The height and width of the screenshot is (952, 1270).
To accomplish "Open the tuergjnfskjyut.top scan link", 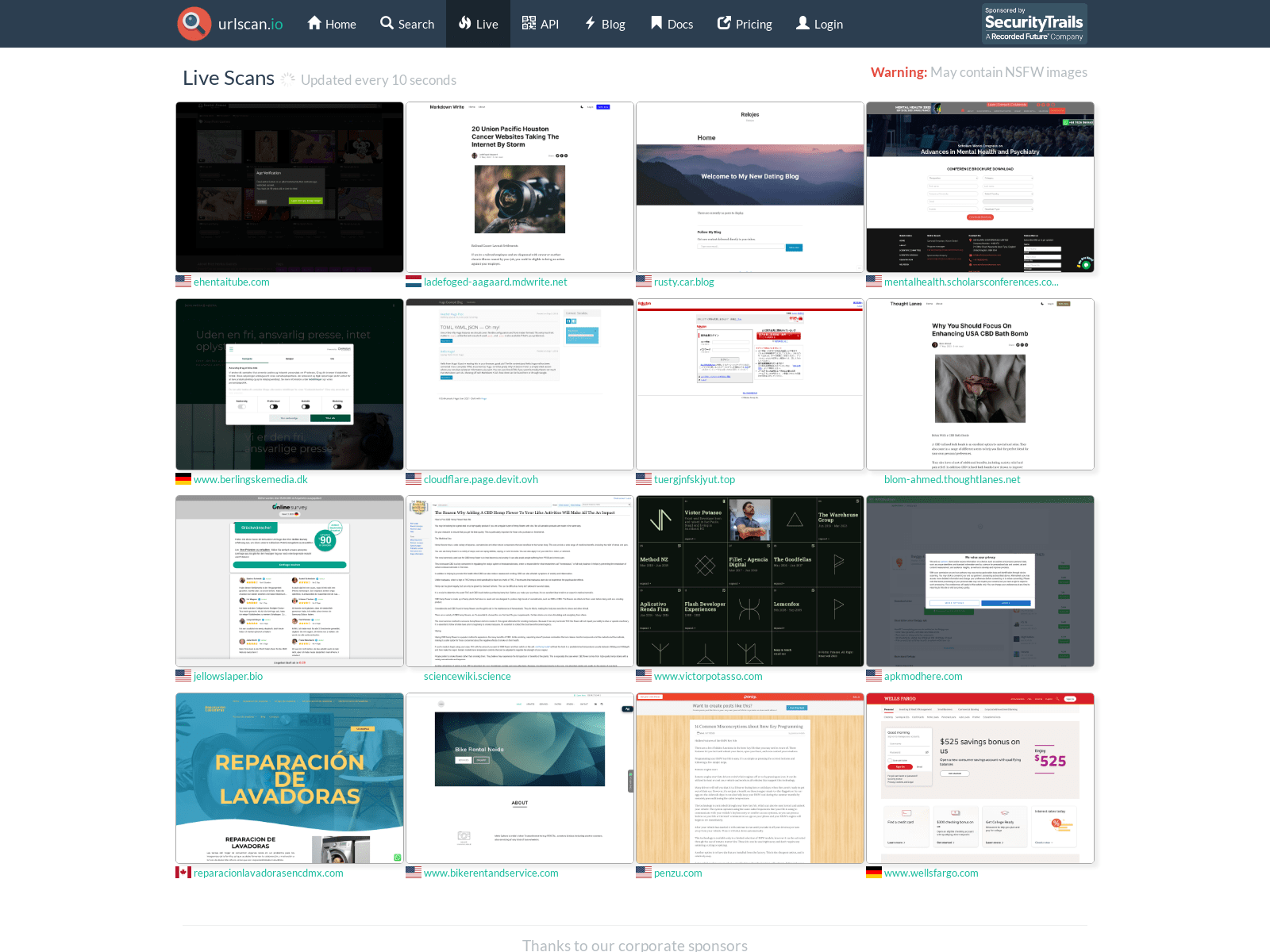I will coord(695,479).
